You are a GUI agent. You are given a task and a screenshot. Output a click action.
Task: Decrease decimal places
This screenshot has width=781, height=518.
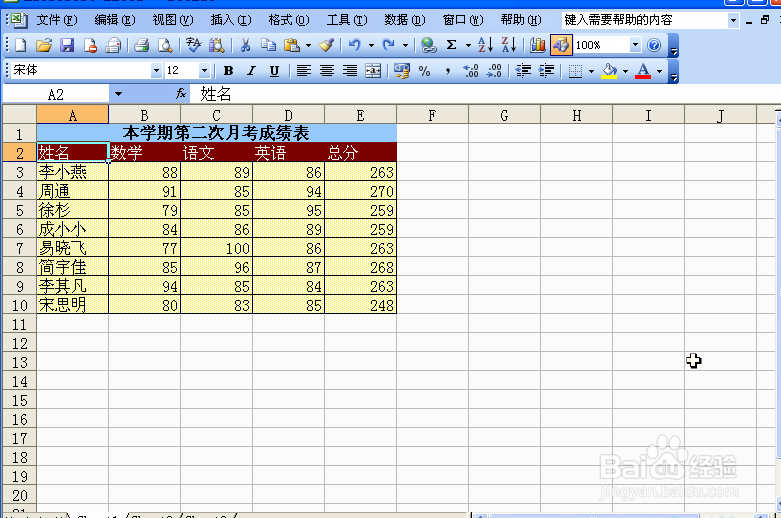[494, 71]
